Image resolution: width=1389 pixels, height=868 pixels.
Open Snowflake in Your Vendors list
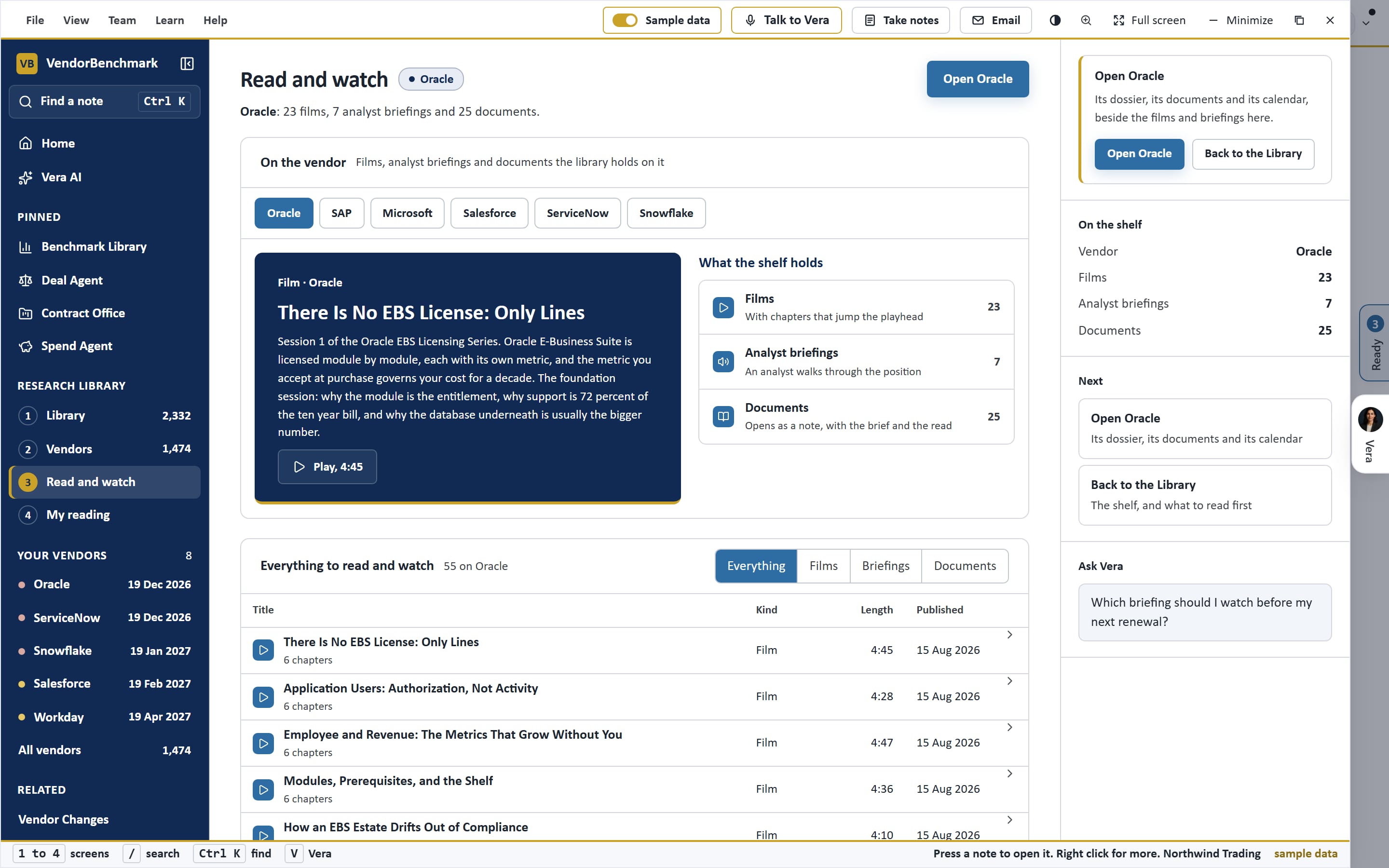coord(105,651)
